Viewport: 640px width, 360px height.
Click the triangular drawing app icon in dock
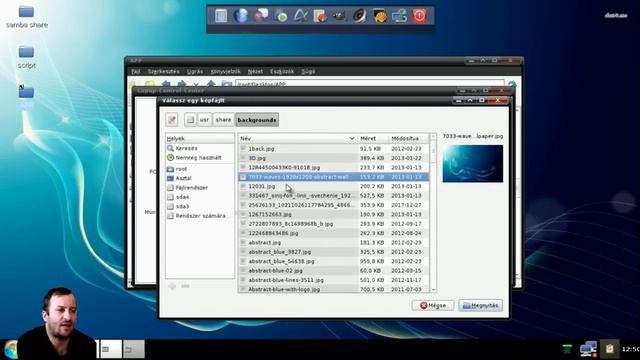pos(300,16)
